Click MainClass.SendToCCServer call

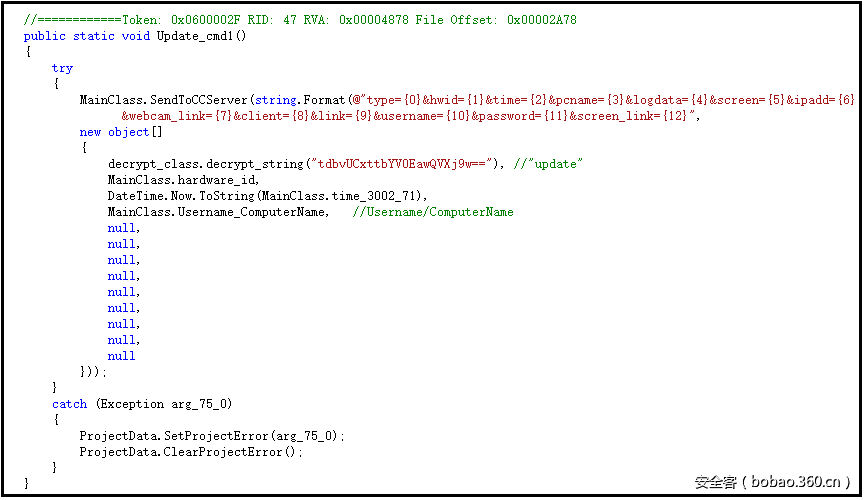(163, 100)
